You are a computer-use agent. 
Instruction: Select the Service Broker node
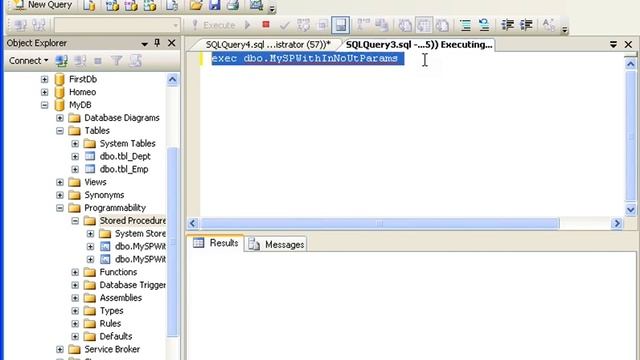[112, 349]
